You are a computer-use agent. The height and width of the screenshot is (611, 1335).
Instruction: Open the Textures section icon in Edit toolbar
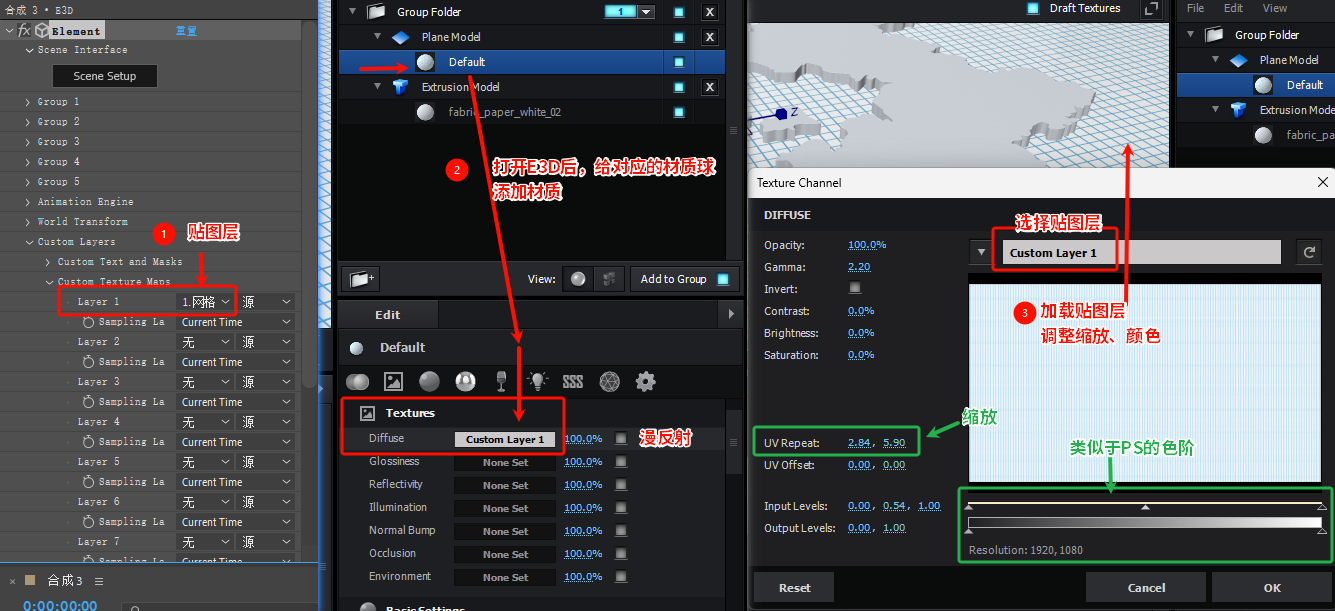coord(393,381)
